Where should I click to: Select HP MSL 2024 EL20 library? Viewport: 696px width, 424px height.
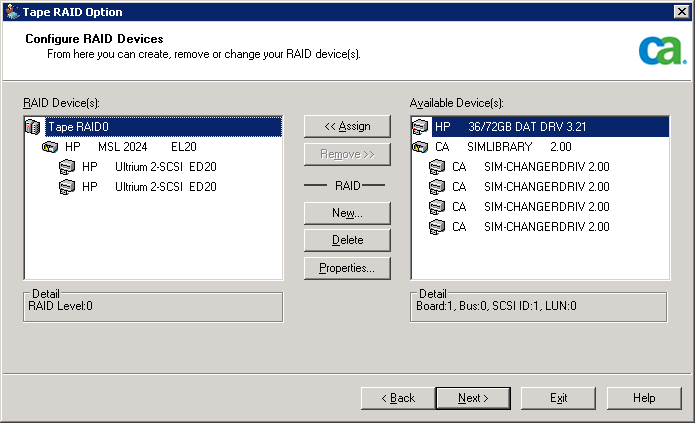[130, 147]
